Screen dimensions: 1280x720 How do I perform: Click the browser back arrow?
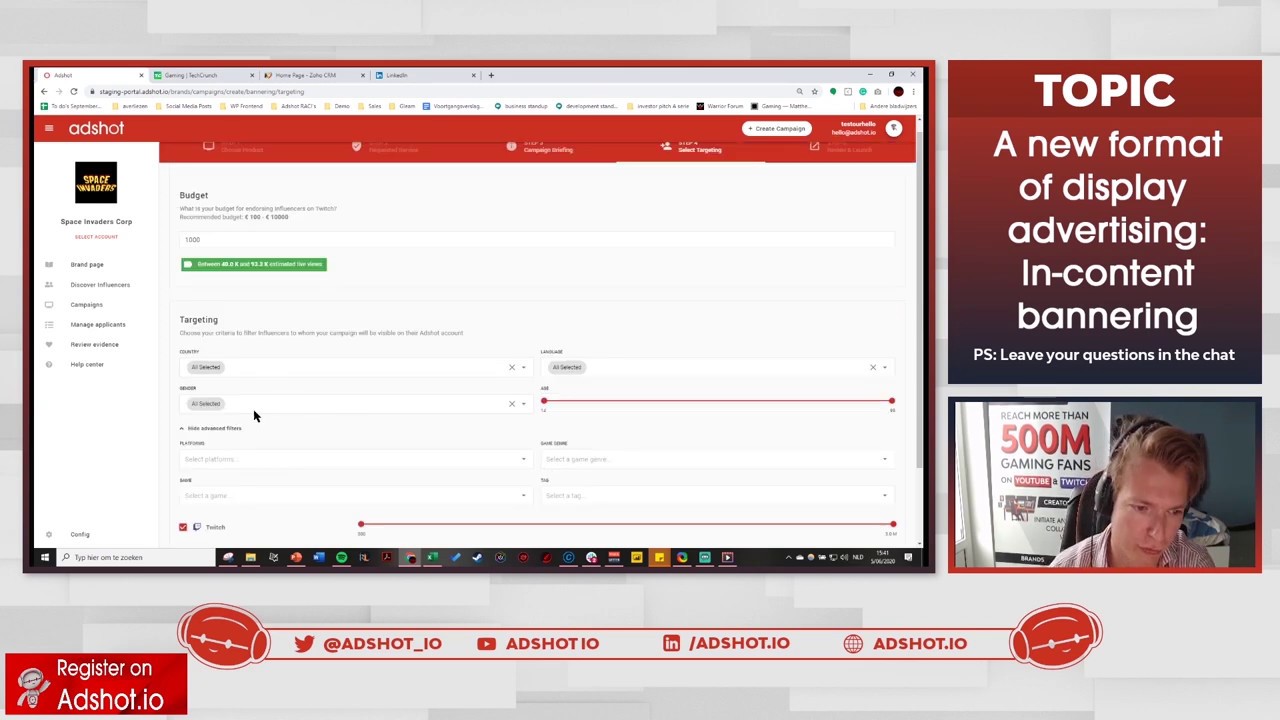(x=44, y=91)
